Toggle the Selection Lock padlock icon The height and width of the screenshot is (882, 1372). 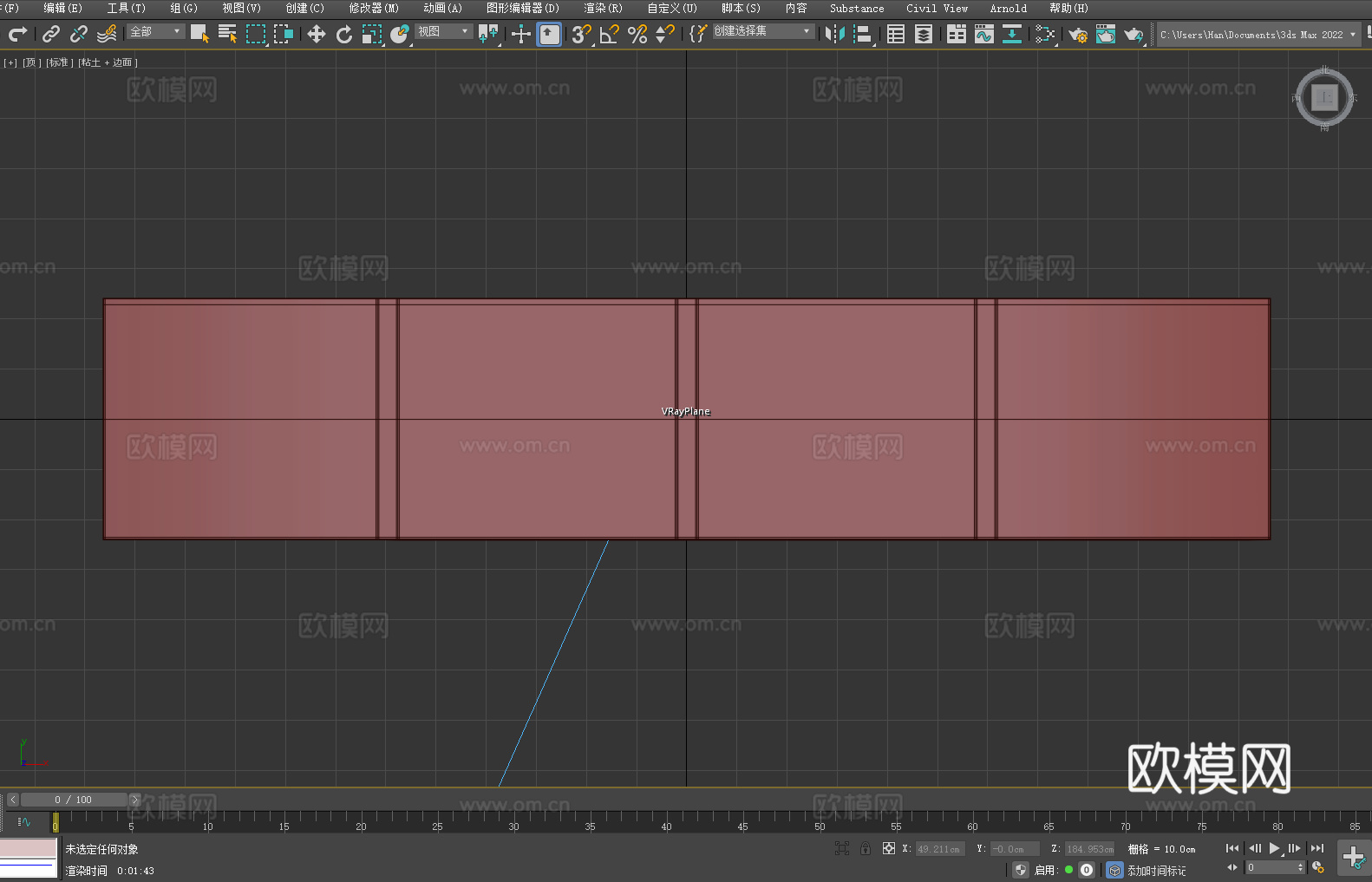click(x=866, y=848)
